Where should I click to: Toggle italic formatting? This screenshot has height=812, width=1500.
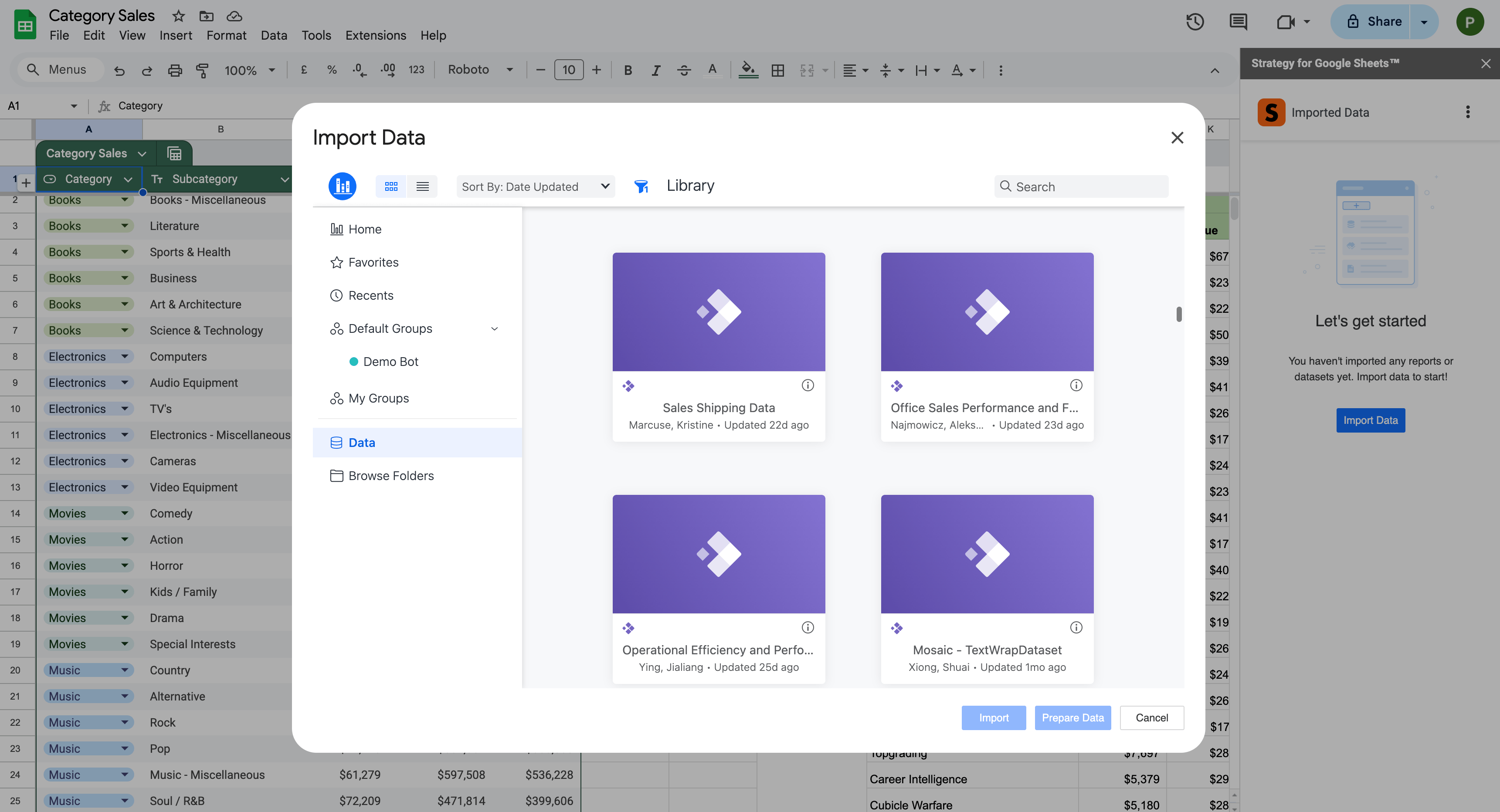(x=656, y=70)
